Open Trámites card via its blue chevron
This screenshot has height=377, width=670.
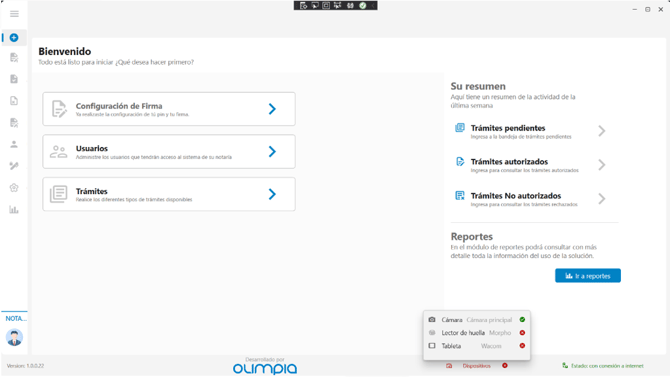tap(272, 194)
